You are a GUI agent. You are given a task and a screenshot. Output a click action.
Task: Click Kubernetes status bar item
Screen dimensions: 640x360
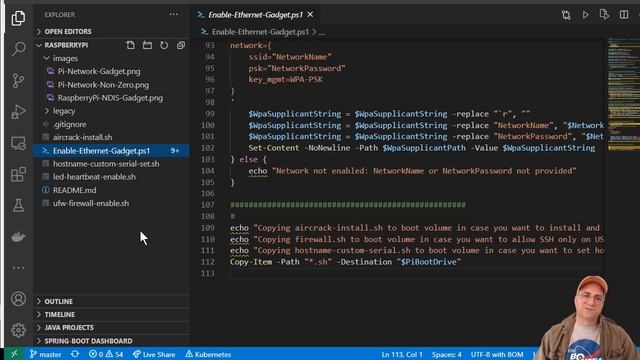point(208,354)
